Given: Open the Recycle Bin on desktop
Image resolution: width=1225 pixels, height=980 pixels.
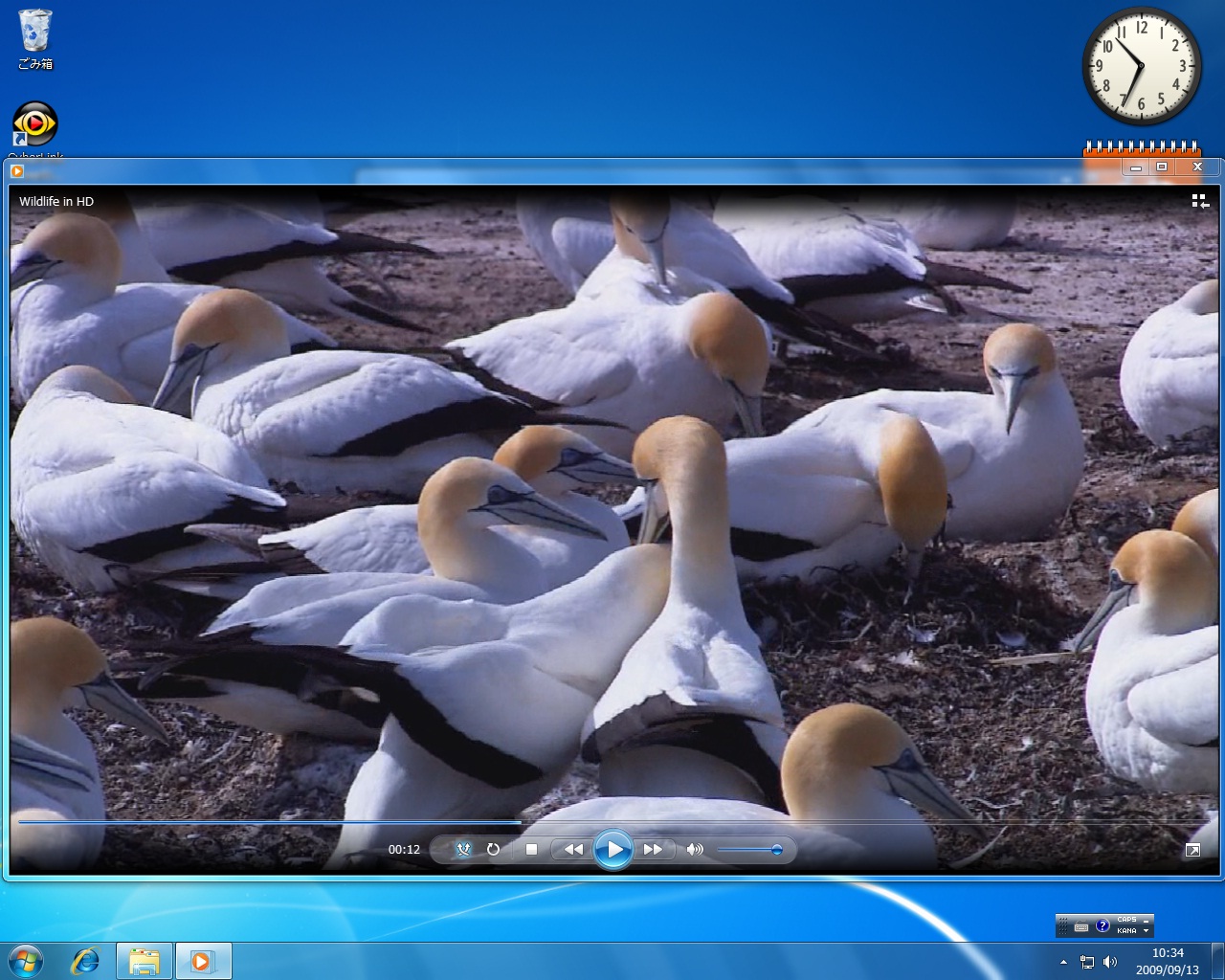Looking at the screenshot, I should coord(35,39).
